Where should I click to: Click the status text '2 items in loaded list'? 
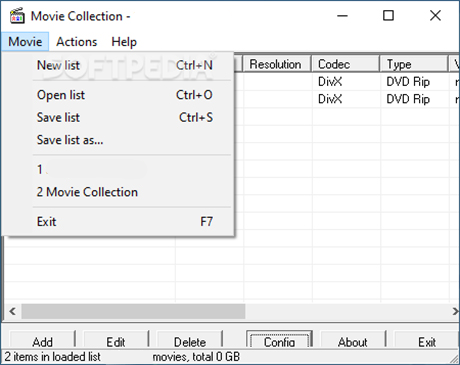52,357
